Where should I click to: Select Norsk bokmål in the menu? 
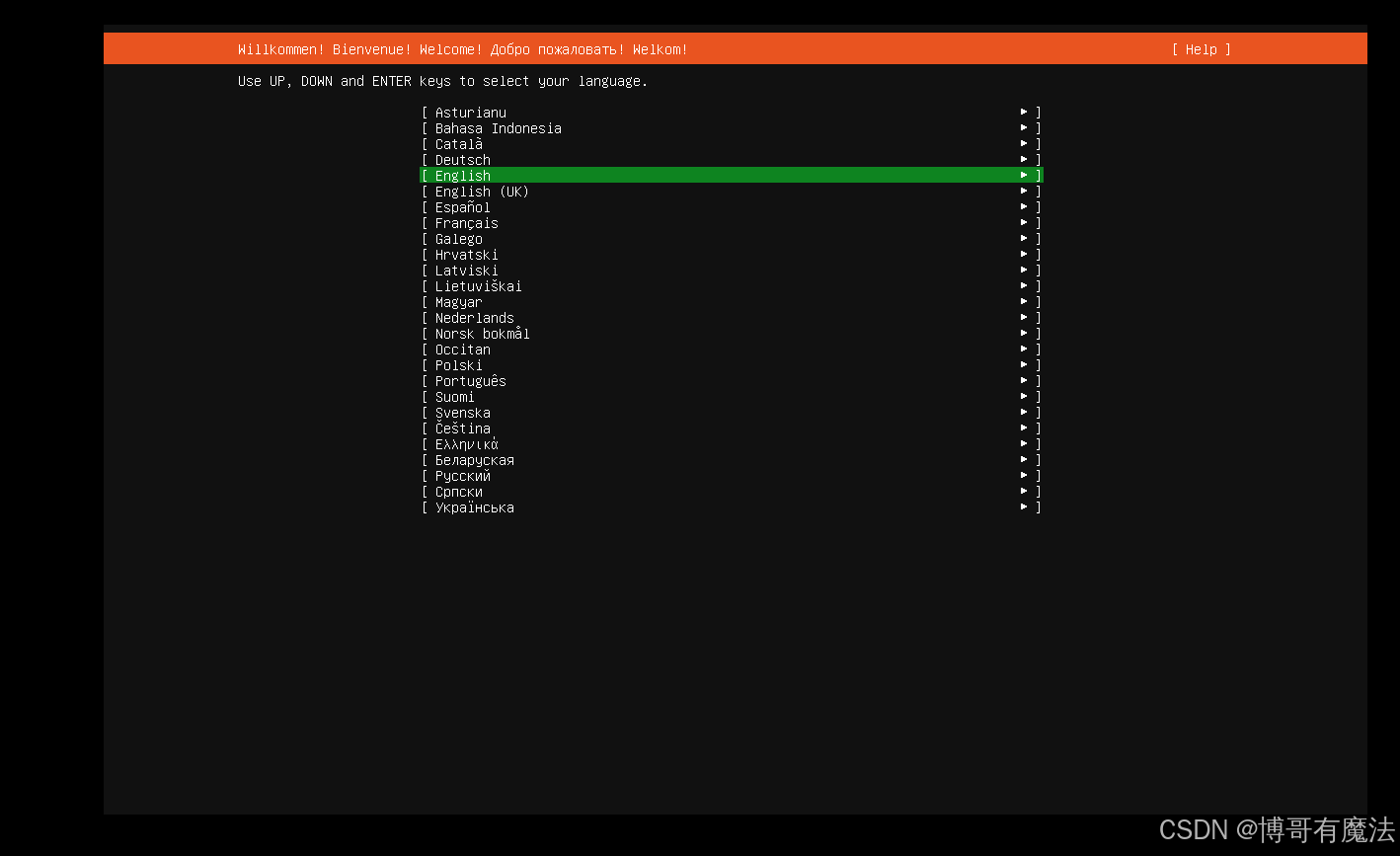(482, 333)
